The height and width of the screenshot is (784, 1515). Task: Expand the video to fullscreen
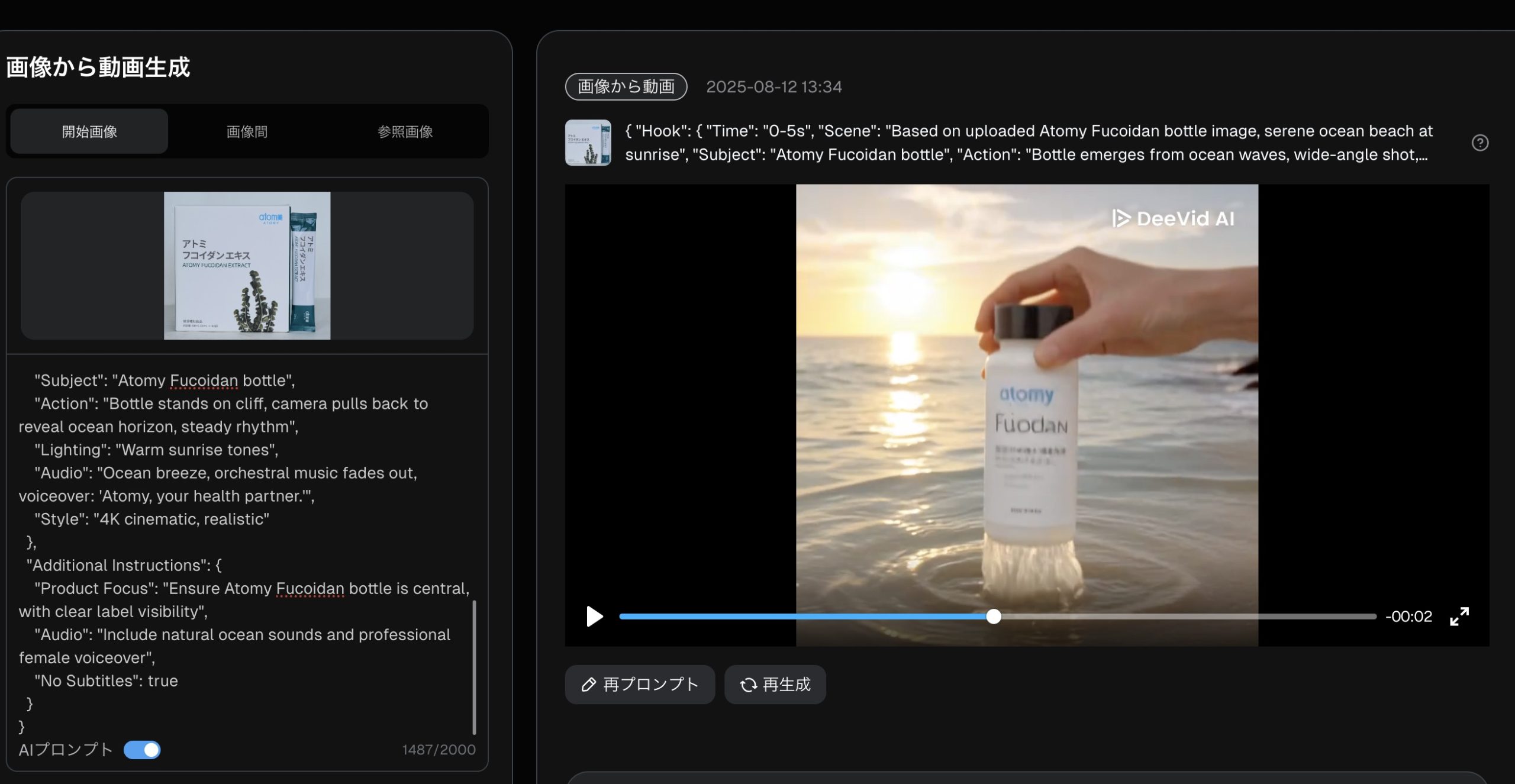(x=1459, y=616)
